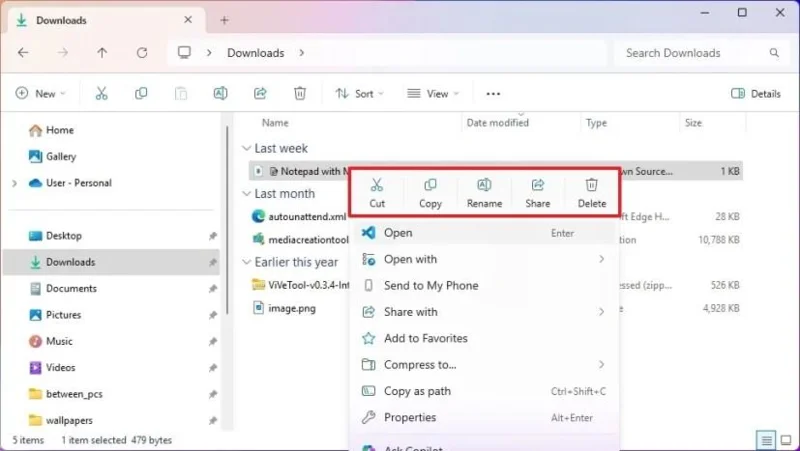Choose Delete in the context menu
The width and height of the screenshot is (800, 451).
[592, 193]
